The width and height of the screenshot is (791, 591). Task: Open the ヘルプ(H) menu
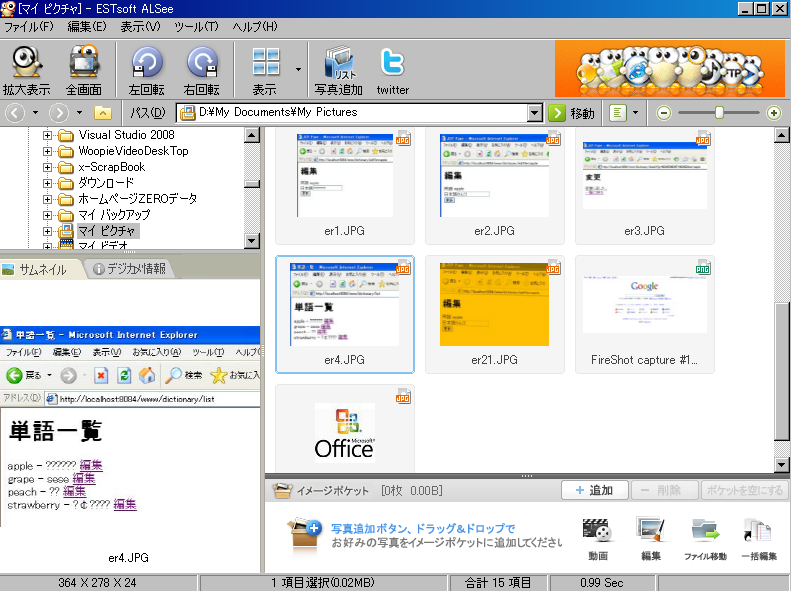[255, 27]
